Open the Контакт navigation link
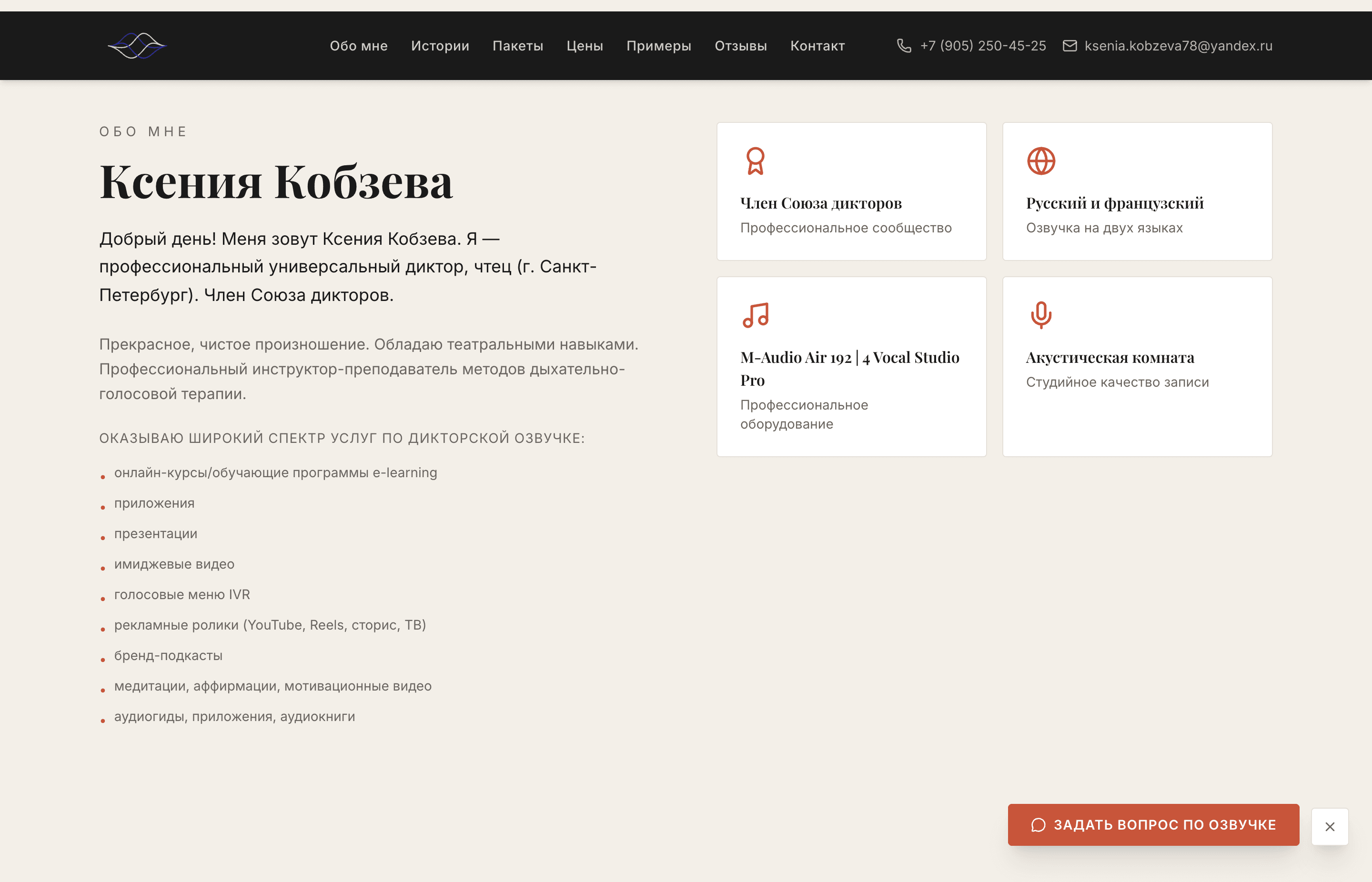 pyautogui.click(x=817, y=46)
